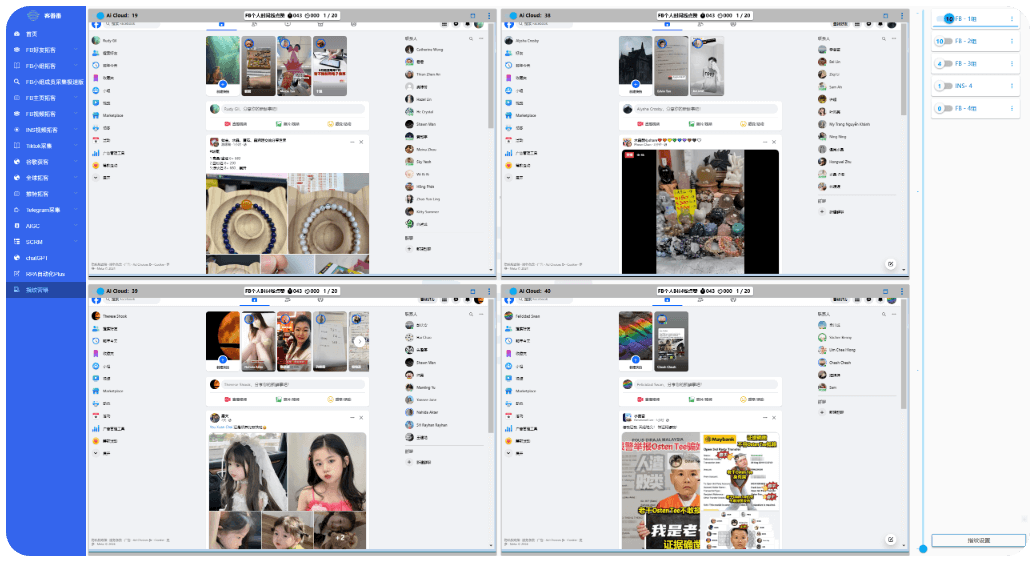Enable the FB - 3组 group switch
1034x562 pixels.
click(946, 64)
